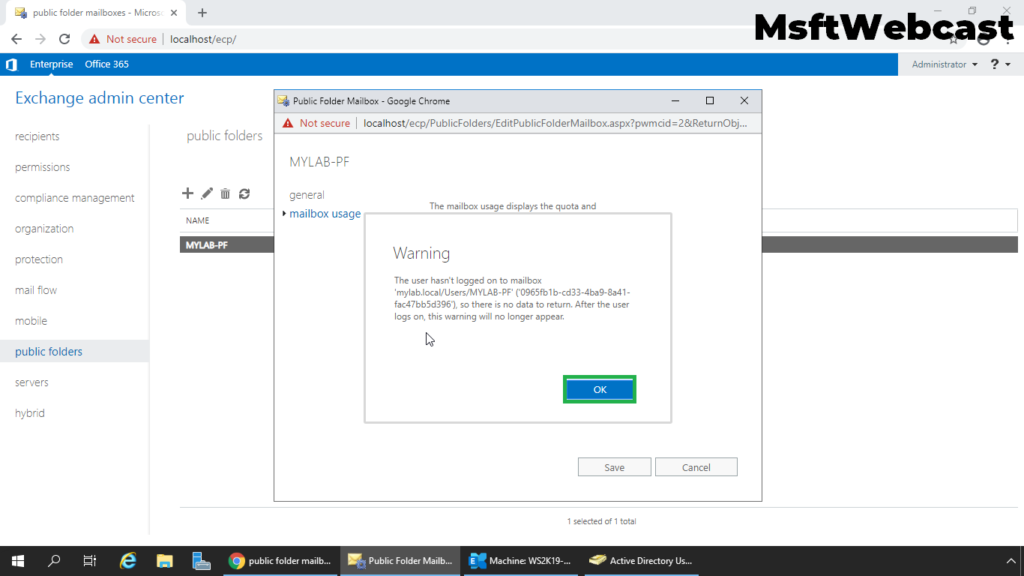
Task: Open protection in the left navigation
Action: pyautogui.click(x=39, y=259)
